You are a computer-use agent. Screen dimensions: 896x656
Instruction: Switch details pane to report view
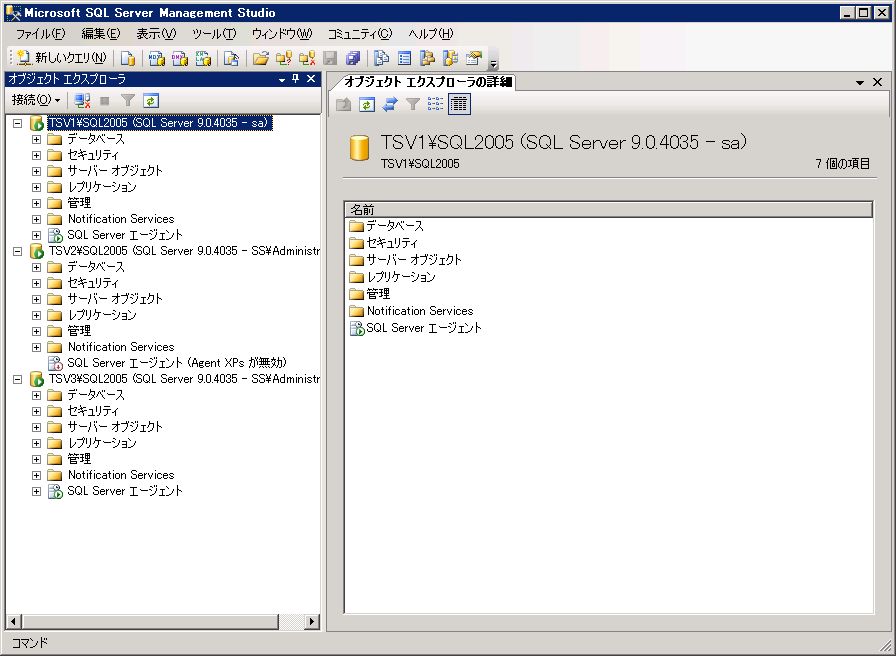click(459, 104)
